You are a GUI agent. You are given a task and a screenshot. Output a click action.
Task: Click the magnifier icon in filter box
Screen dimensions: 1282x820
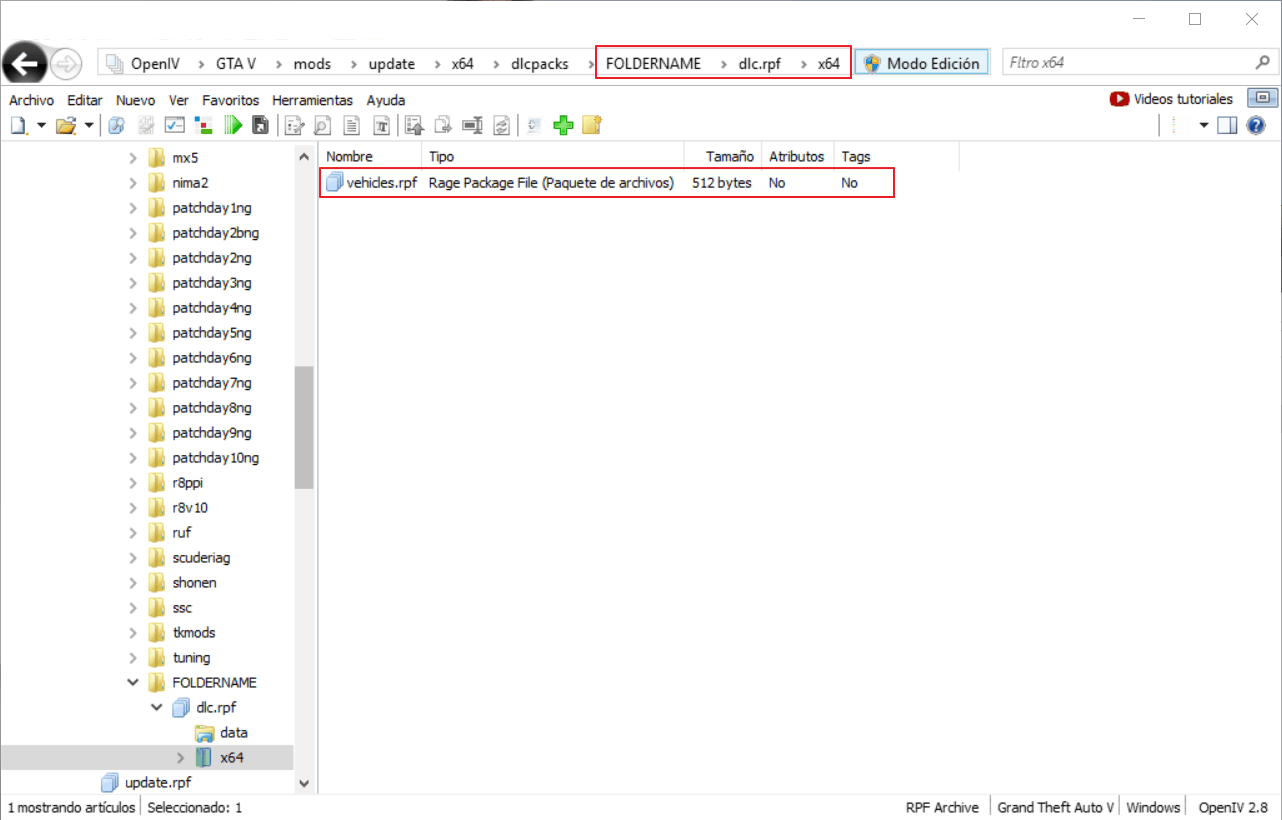tap(1261, 62)
